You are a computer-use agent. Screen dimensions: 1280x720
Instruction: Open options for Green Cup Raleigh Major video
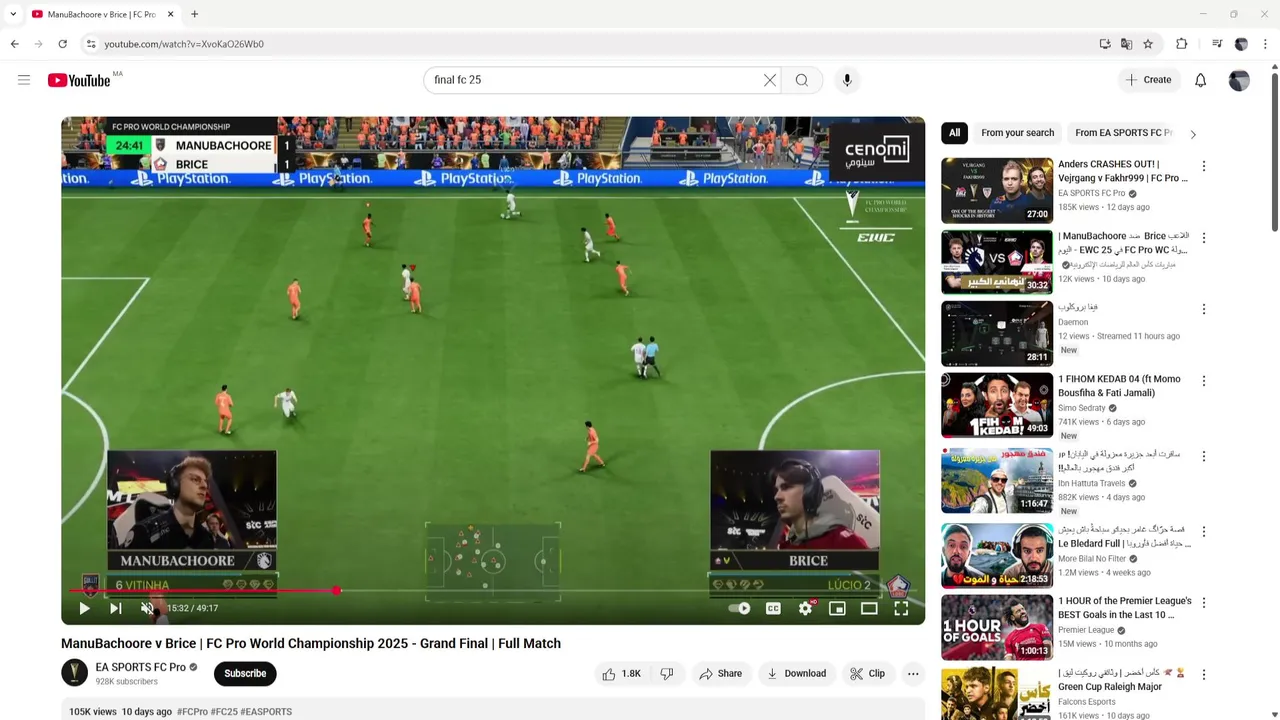point(1203,675)
